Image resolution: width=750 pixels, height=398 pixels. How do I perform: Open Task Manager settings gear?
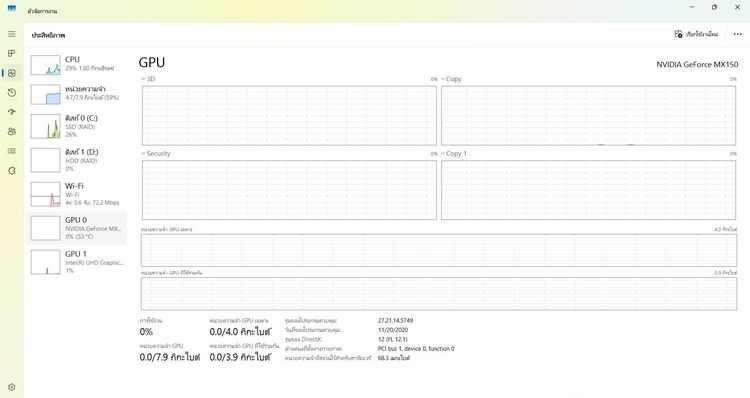[11, 387]
